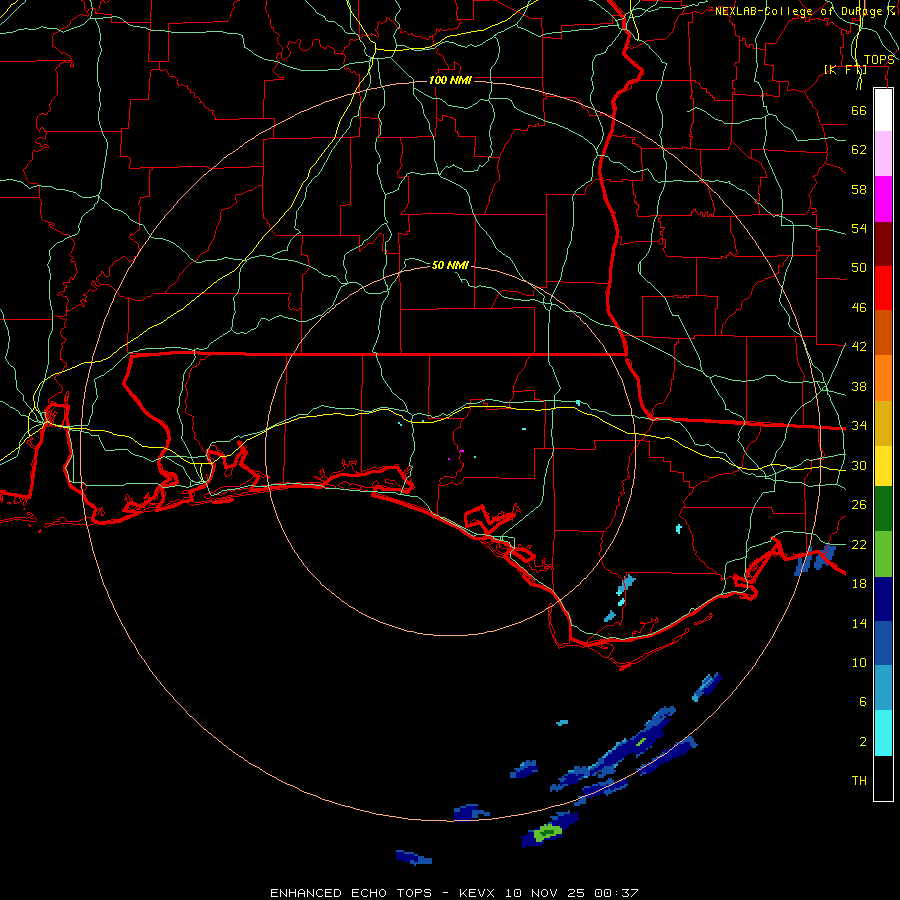This screenshot has width=900, height=900.
Task: Click the small magenta echo pixel inland
Action: pyautogui.click(x=461, y=451)
